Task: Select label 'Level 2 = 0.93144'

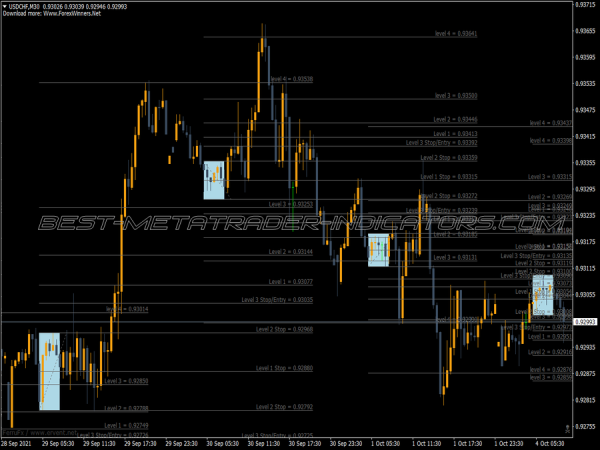Action: point(290,252)
